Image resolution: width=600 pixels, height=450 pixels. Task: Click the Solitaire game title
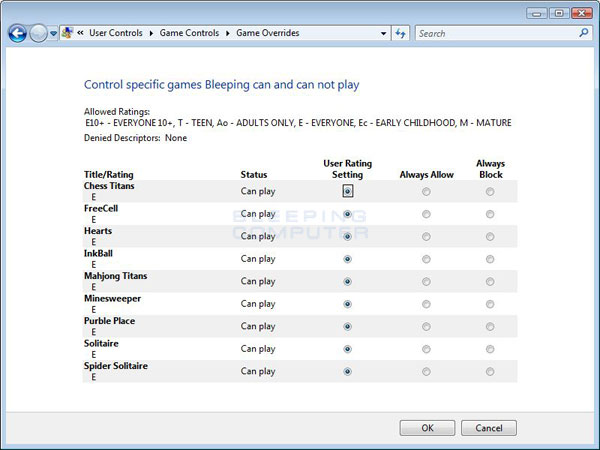[101, 344]
